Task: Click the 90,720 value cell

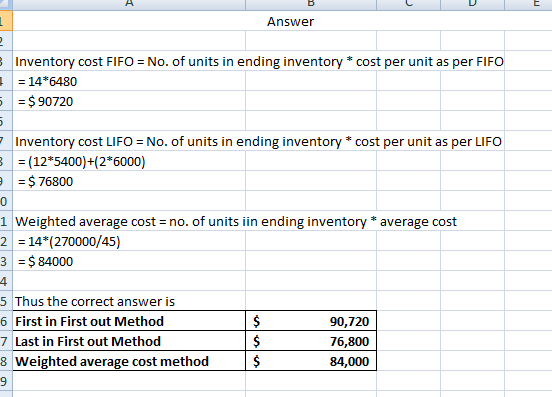Action: [311, 321]
